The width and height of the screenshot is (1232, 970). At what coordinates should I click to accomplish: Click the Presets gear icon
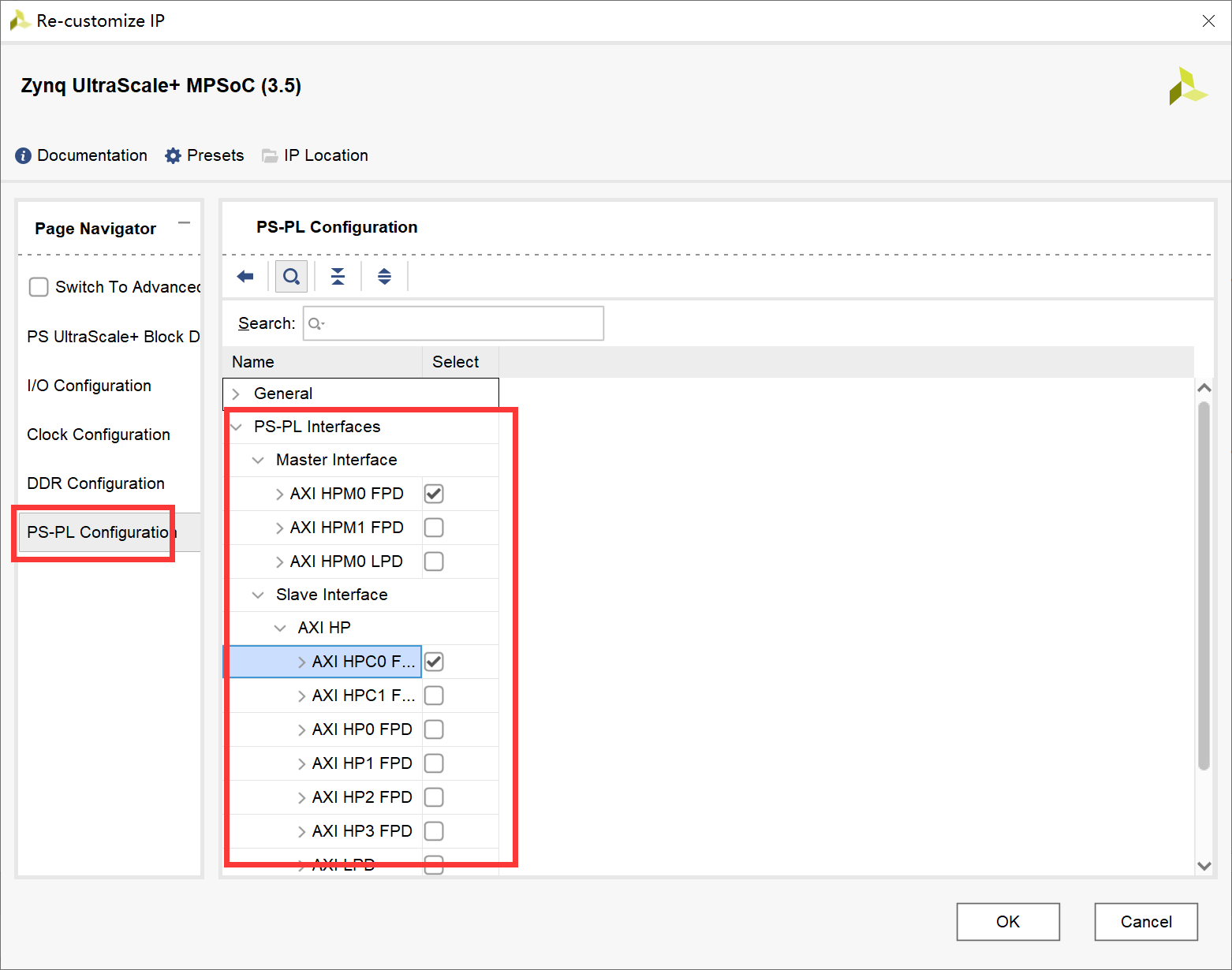[x=173, y=156]
